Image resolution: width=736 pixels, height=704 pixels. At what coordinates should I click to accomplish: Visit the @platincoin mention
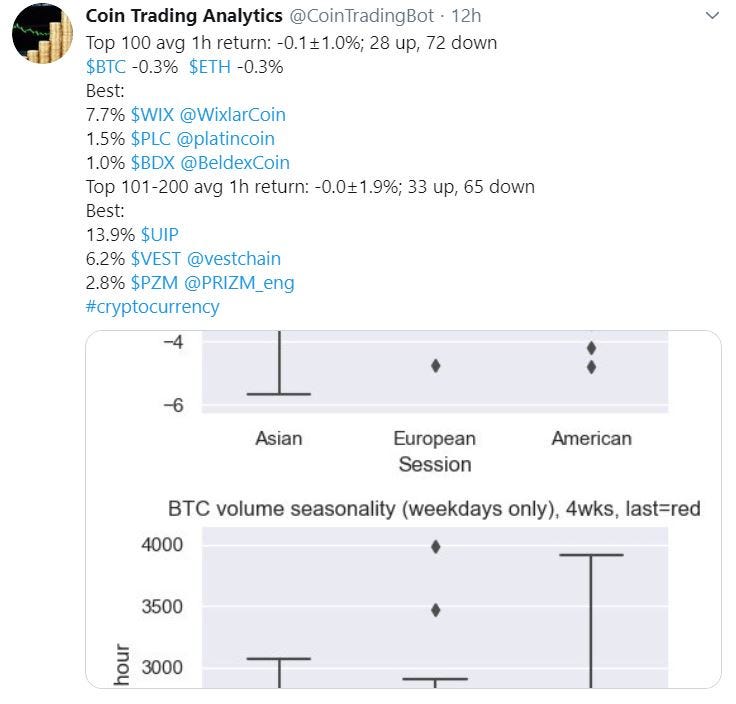226,139
